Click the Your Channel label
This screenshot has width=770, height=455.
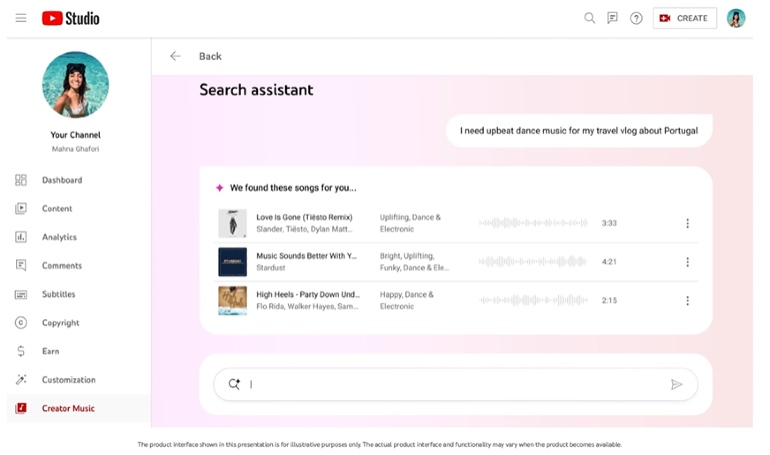coord(76,135)
